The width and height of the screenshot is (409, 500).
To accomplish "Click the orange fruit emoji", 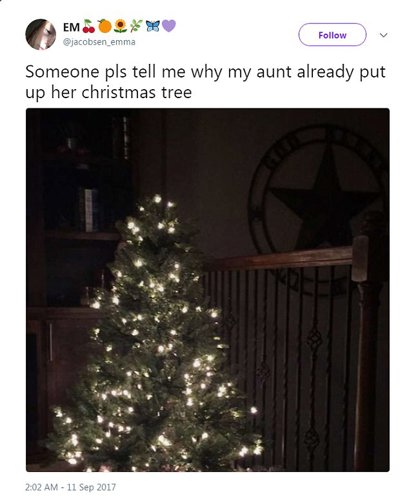I will [x=105, y=26].
